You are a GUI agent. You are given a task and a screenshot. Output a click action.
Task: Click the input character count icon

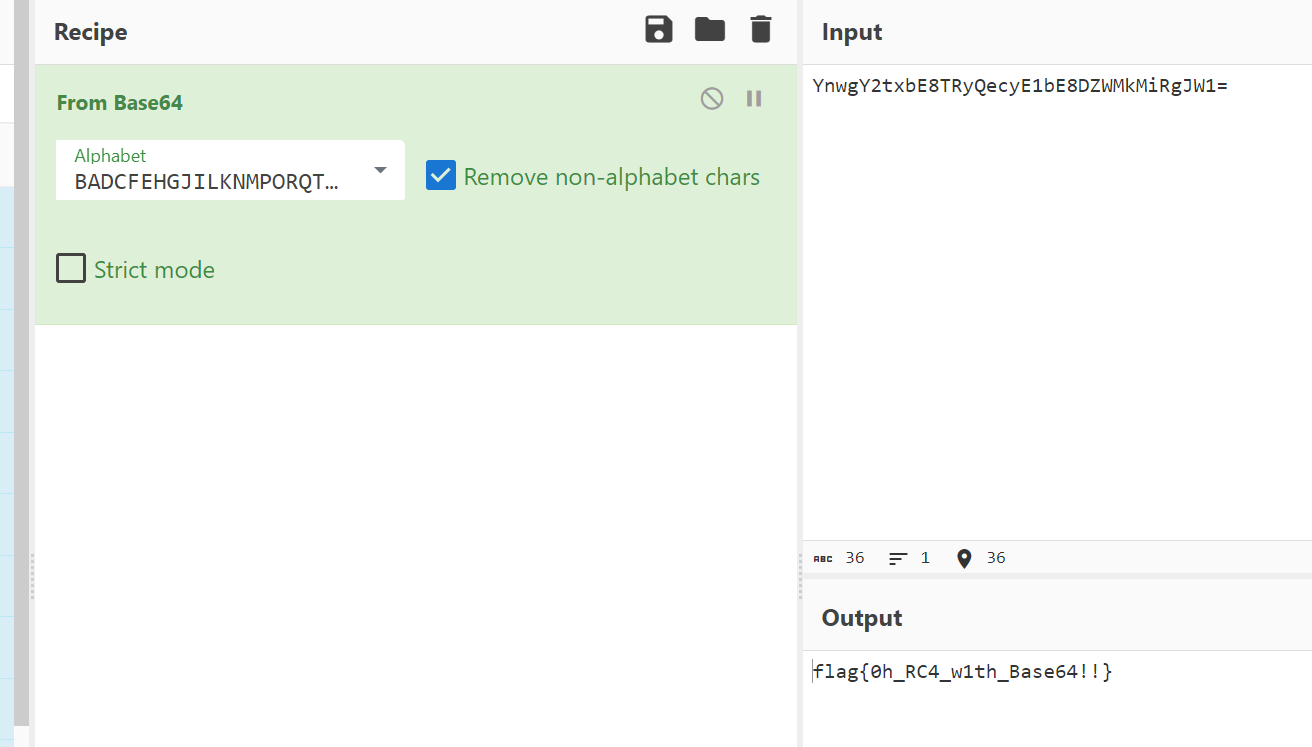[823, 558]
